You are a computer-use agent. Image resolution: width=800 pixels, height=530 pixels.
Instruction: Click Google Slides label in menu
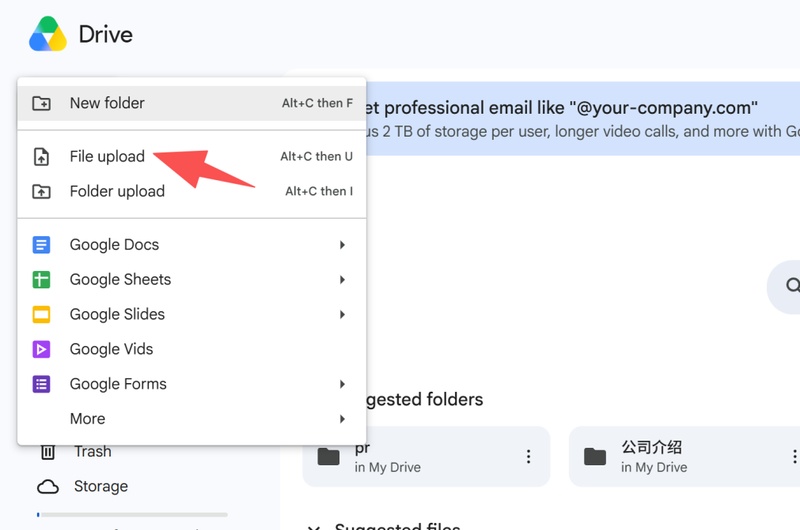[117, 314]
